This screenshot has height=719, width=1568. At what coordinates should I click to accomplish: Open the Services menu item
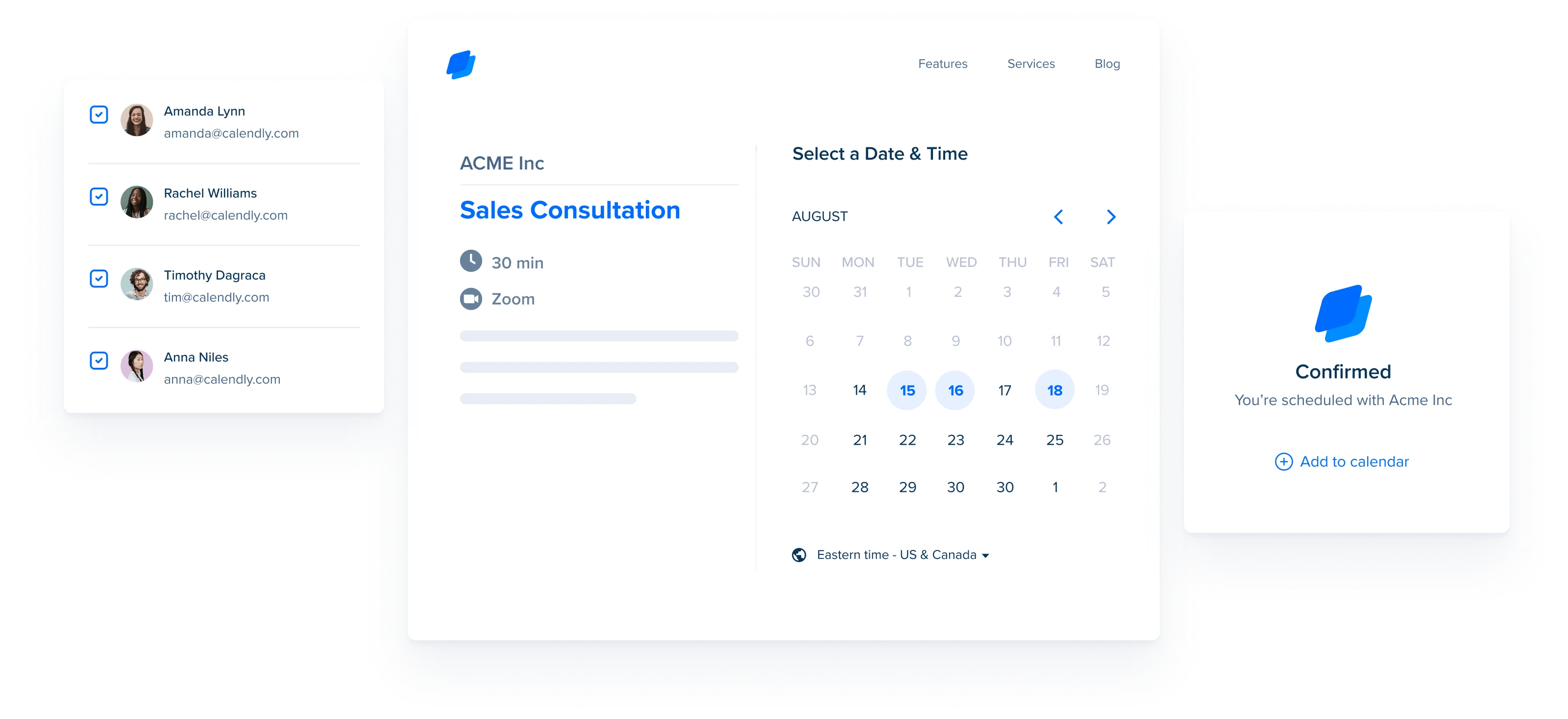(1028, 63)
